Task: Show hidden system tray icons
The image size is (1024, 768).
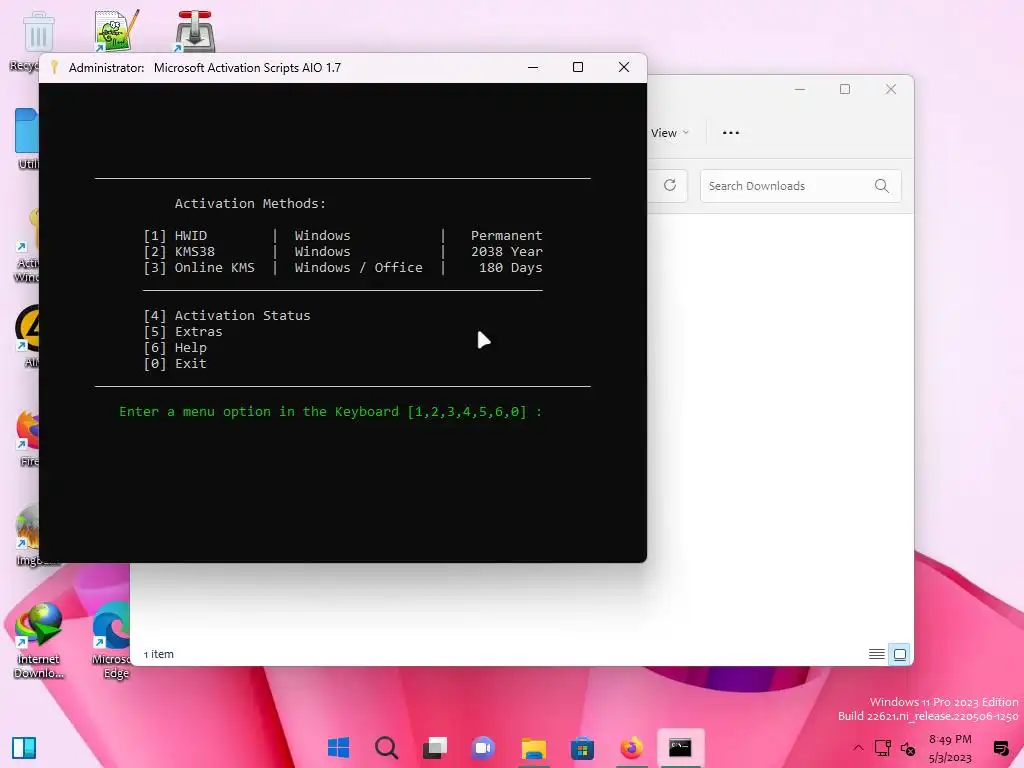Action: point(858,748)
